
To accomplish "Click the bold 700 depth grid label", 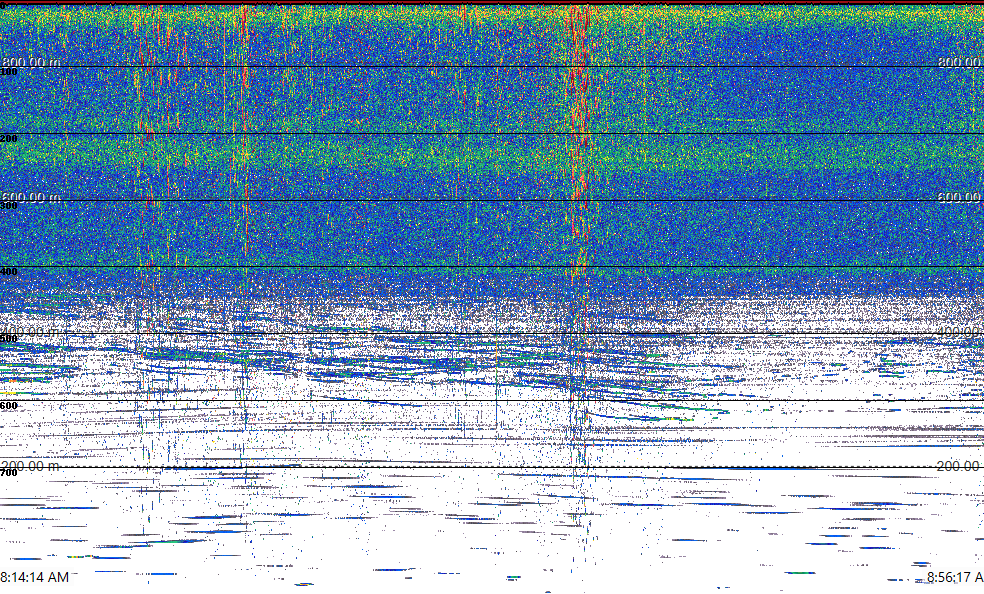I will point(9,473).
